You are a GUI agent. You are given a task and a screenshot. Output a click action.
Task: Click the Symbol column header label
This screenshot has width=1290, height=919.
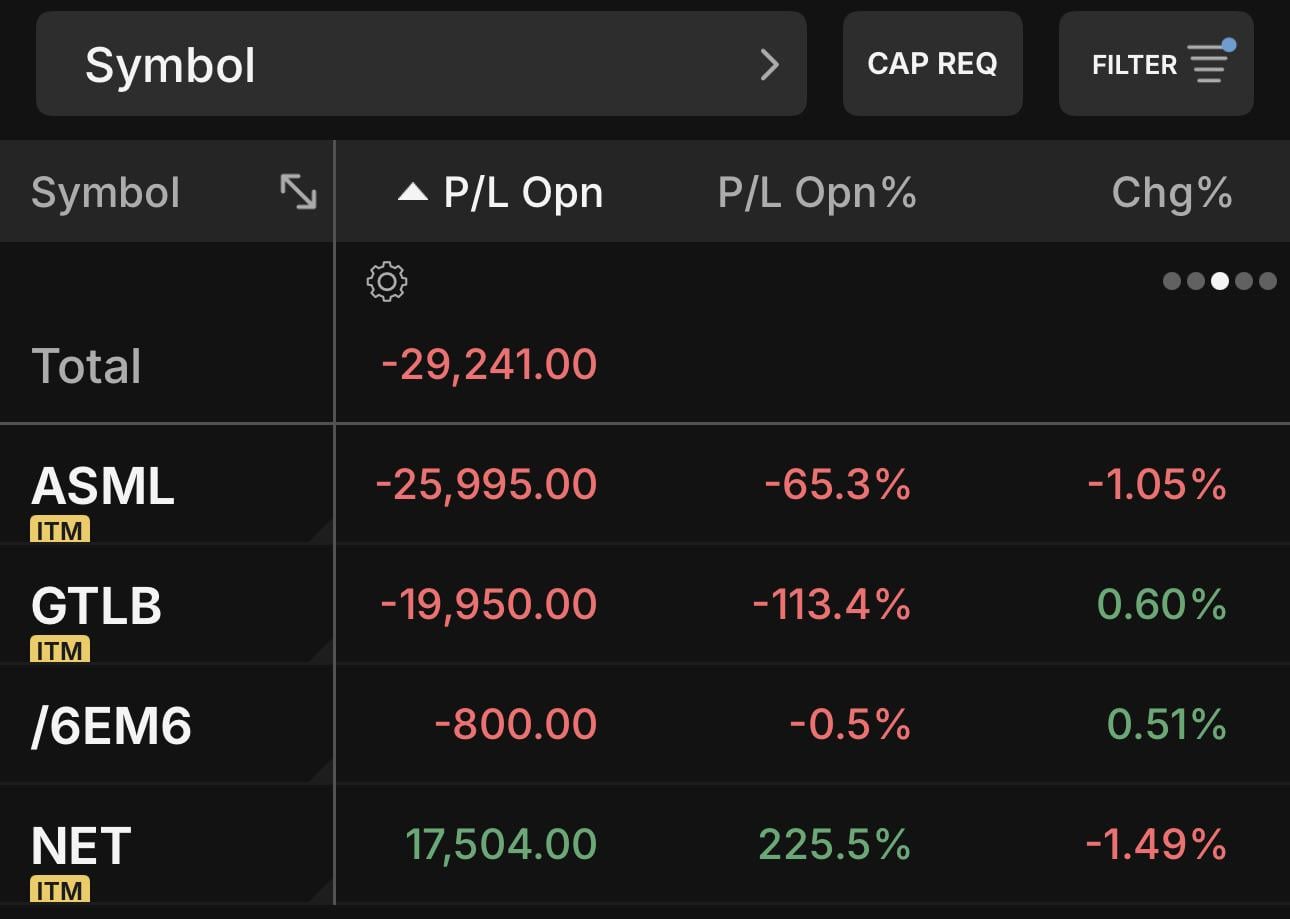(x=106, y=192)
